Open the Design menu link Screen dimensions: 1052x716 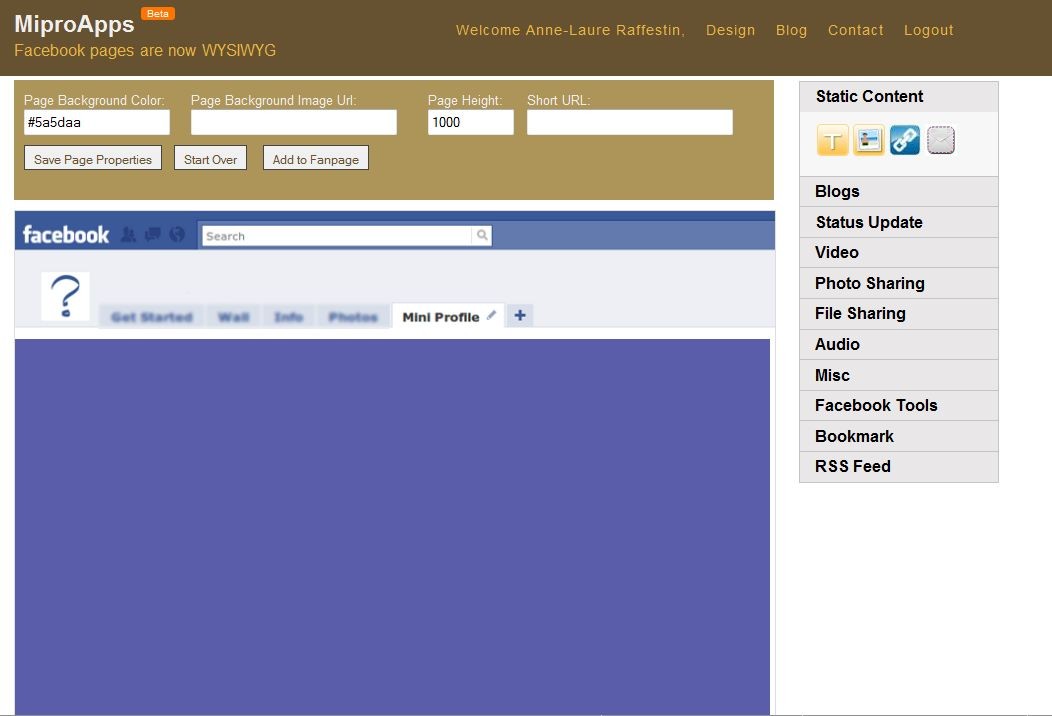pos(730,30)
